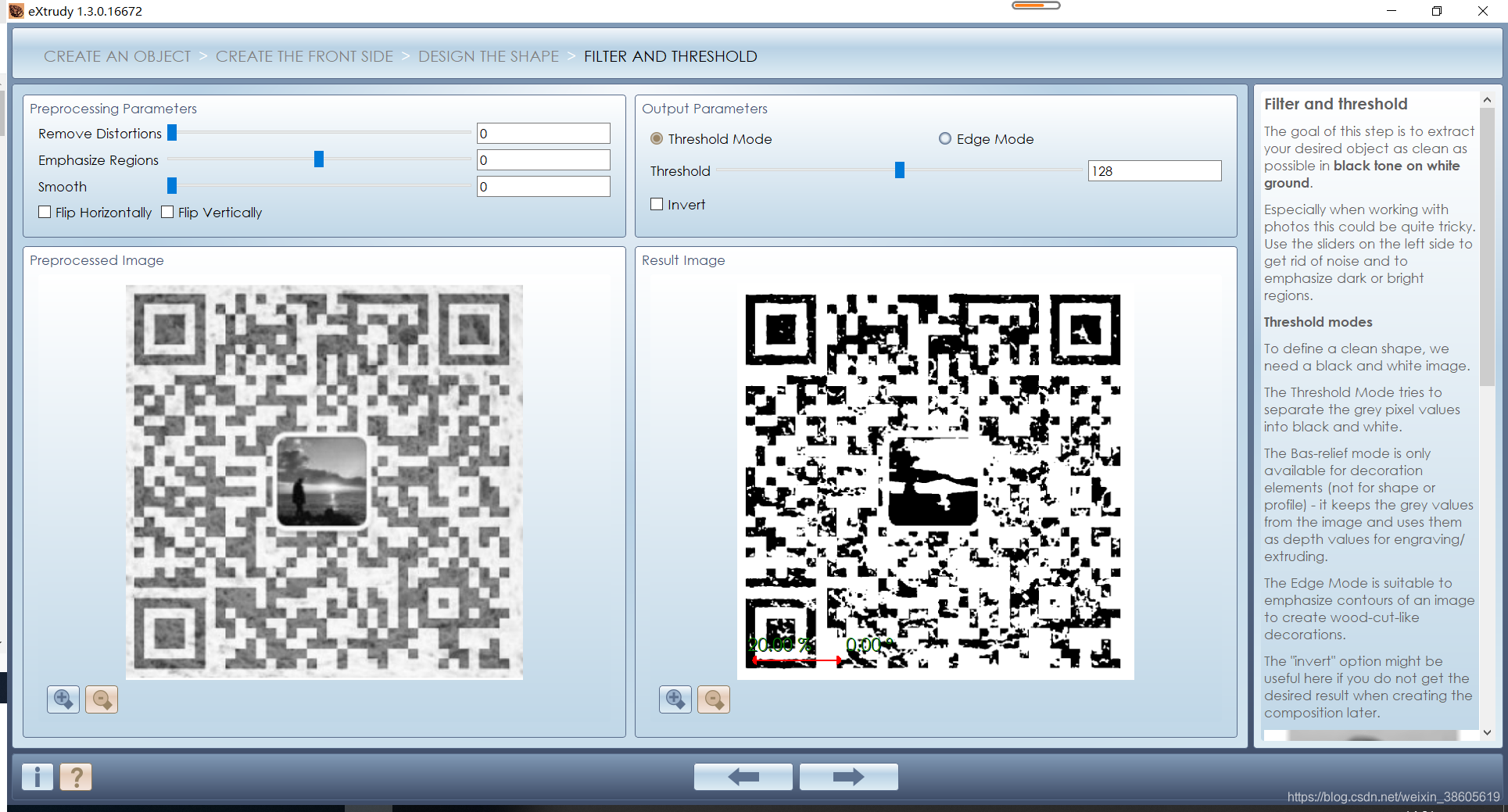Toggle Flip Horizontally checkbox
Viewport: 1508px width, 812px height.
tap(45, 212)
